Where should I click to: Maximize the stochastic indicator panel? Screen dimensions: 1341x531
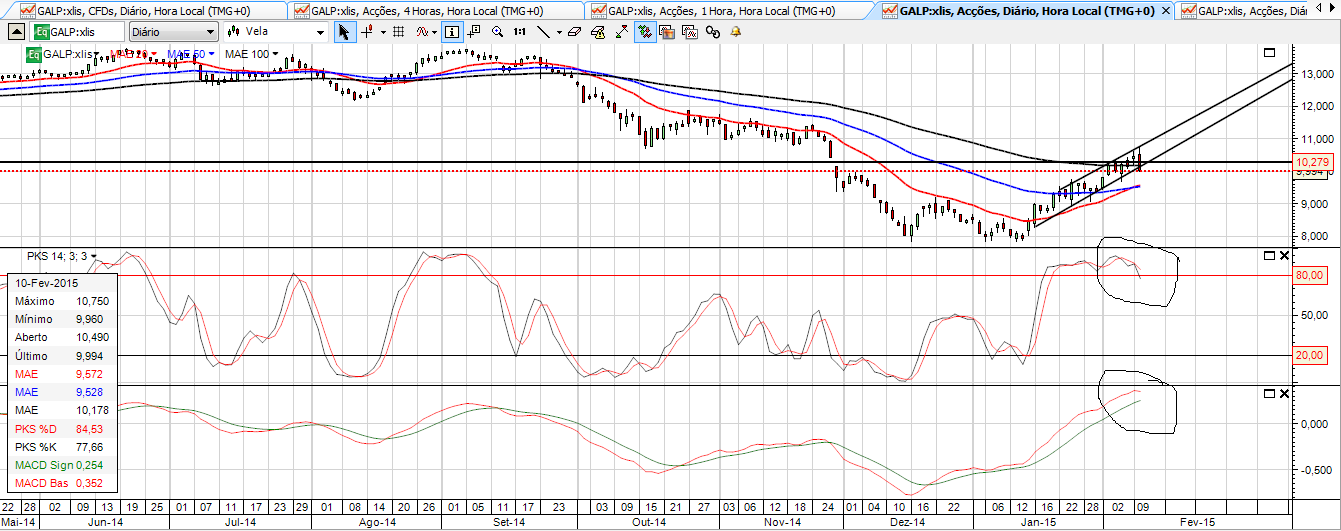click(x=1269, y=256)
